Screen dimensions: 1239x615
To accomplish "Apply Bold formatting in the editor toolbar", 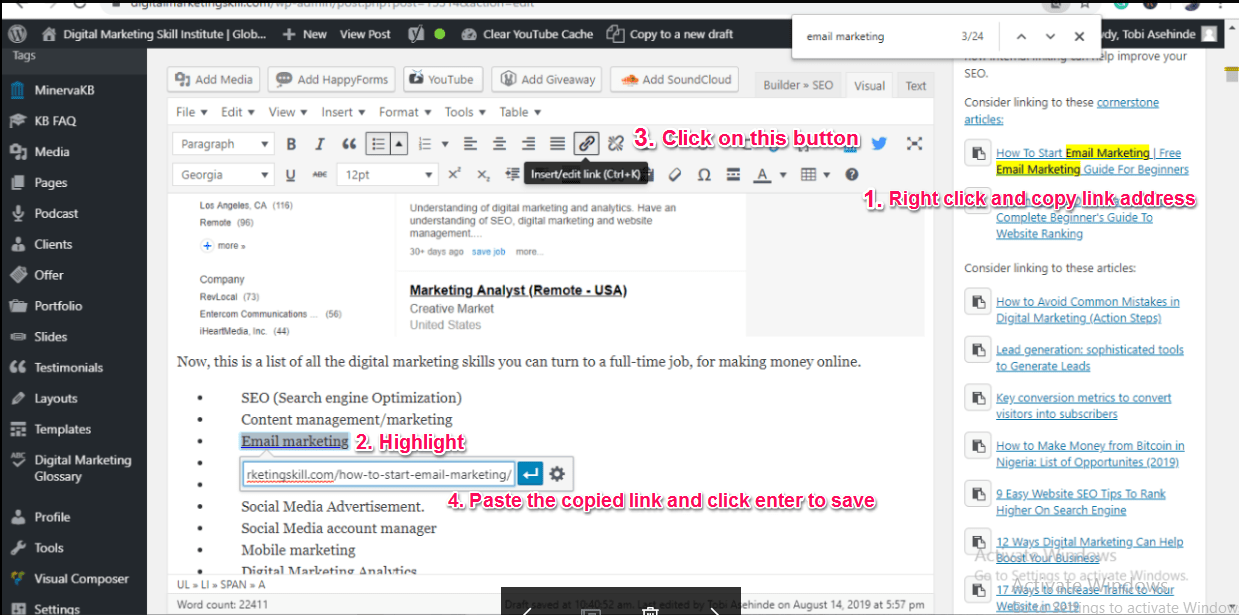I will pos(291,144).
